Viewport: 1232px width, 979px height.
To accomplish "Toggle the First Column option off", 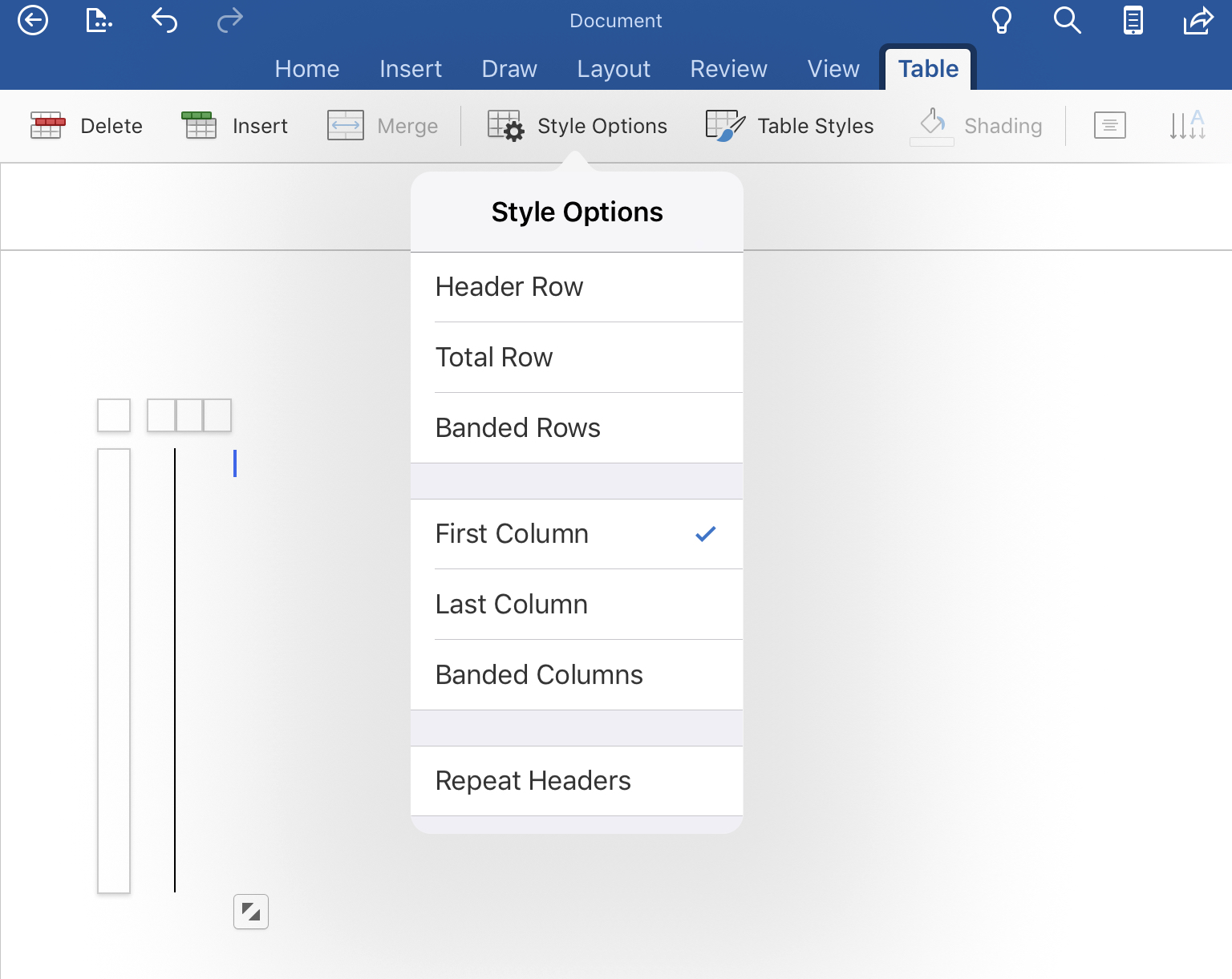I will [577, 534].
